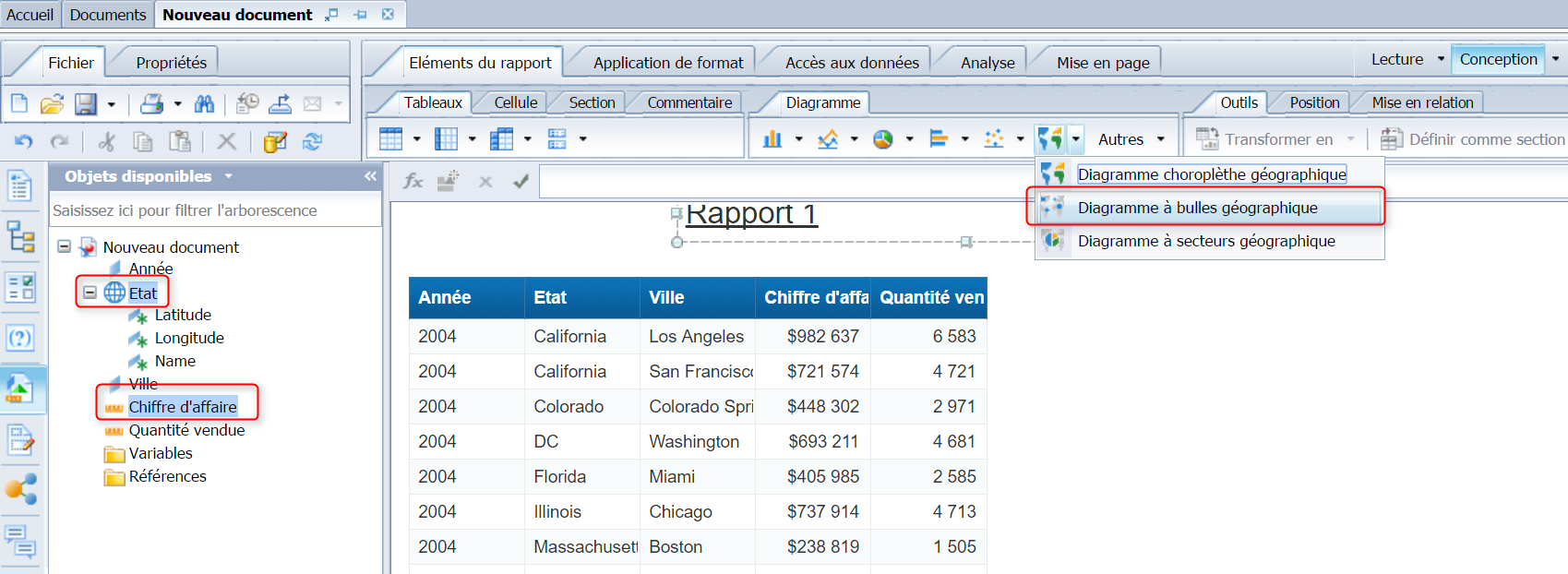Open the Objets disponibles panel dropdown arrow

[229, 176]
